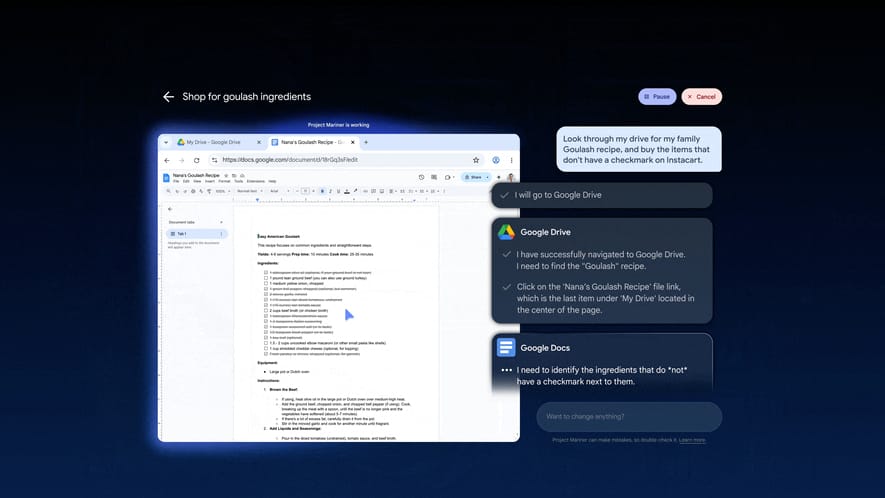Open the Insert menu
This screenshot has width=885, height=498.
coord(210,181)
